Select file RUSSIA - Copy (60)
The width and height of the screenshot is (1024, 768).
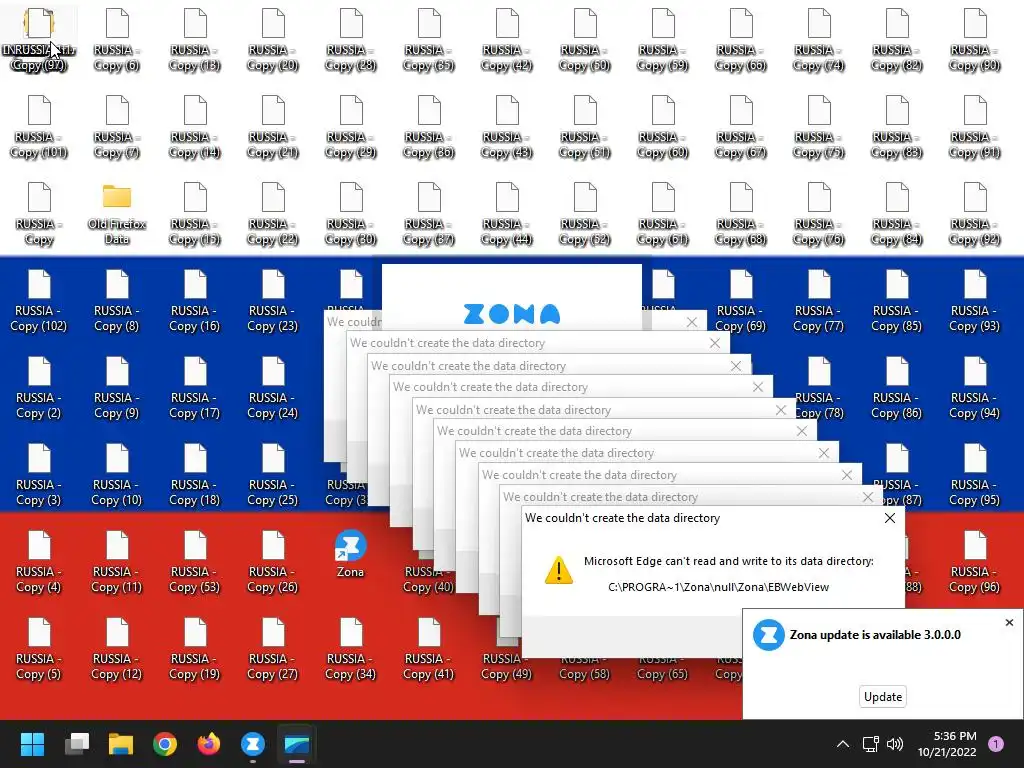pyautogui.click(x=663, y=127)
